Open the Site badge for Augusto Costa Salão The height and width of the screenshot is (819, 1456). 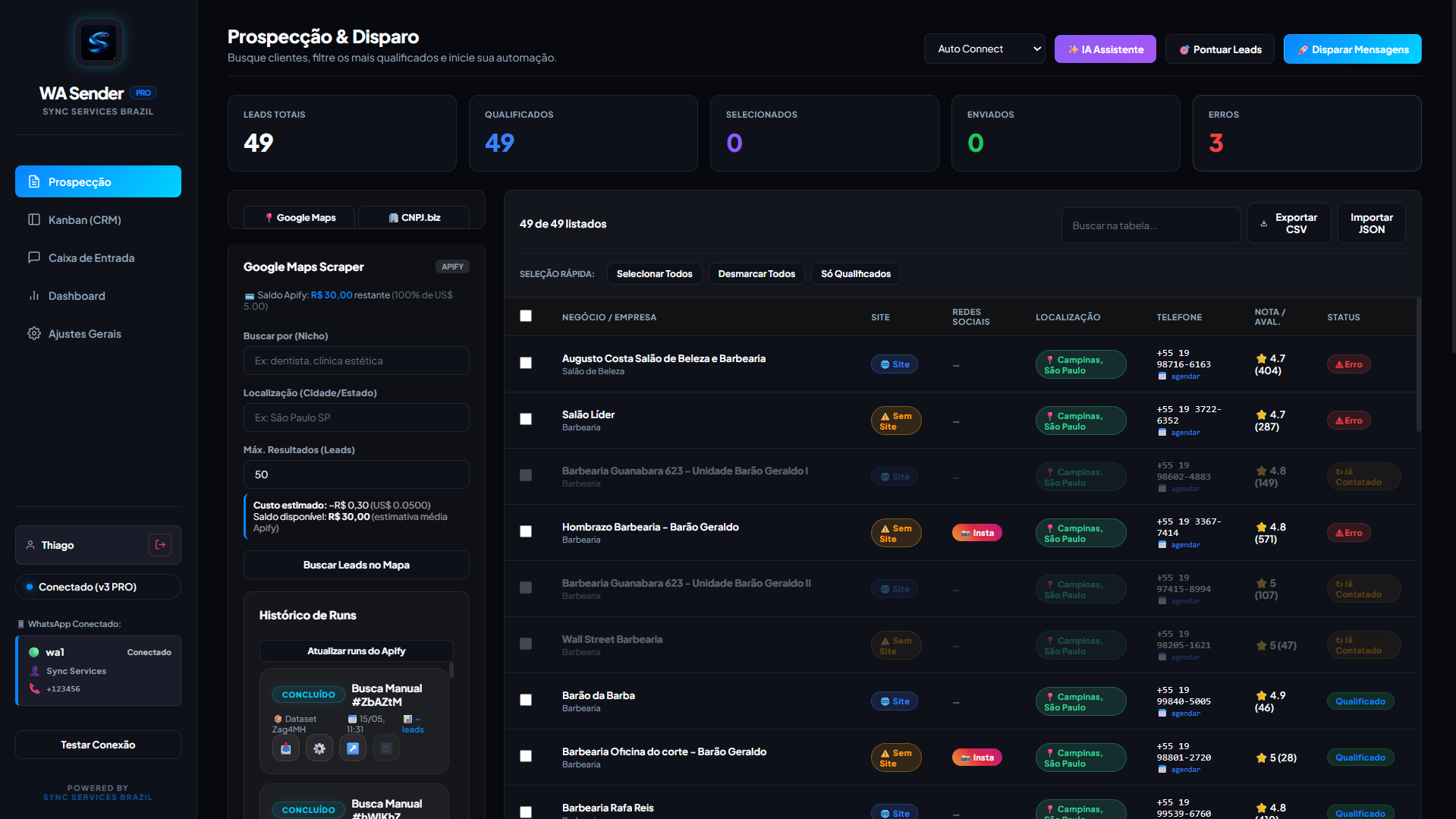pos(895,364)
